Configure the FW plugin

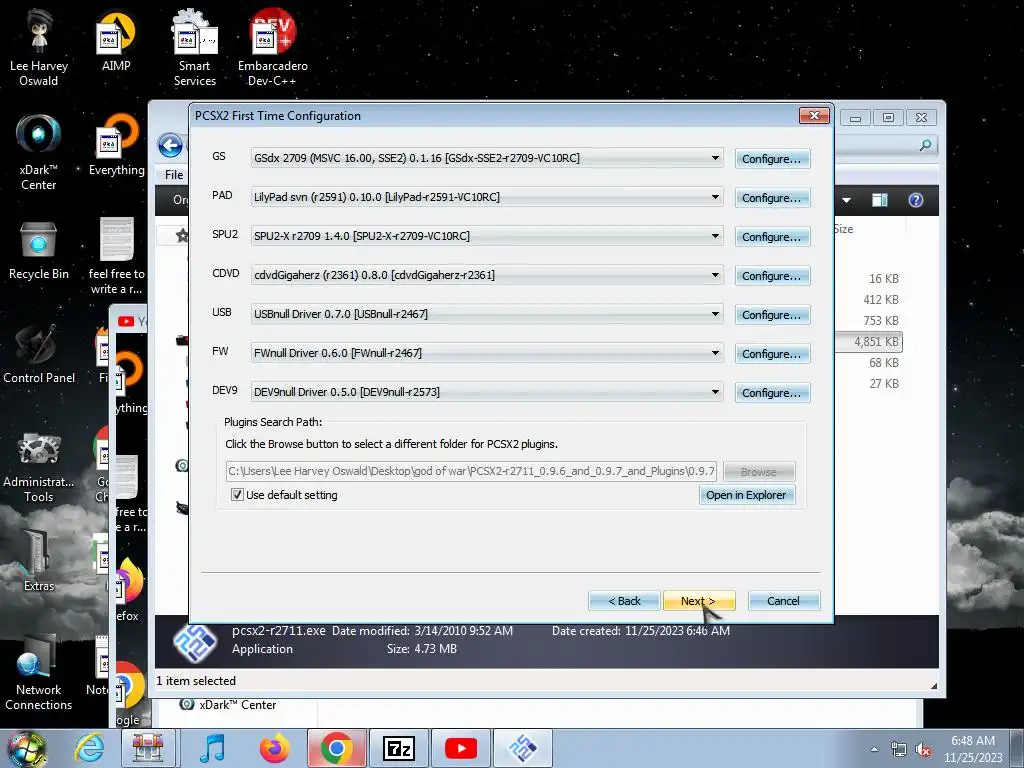772,353
